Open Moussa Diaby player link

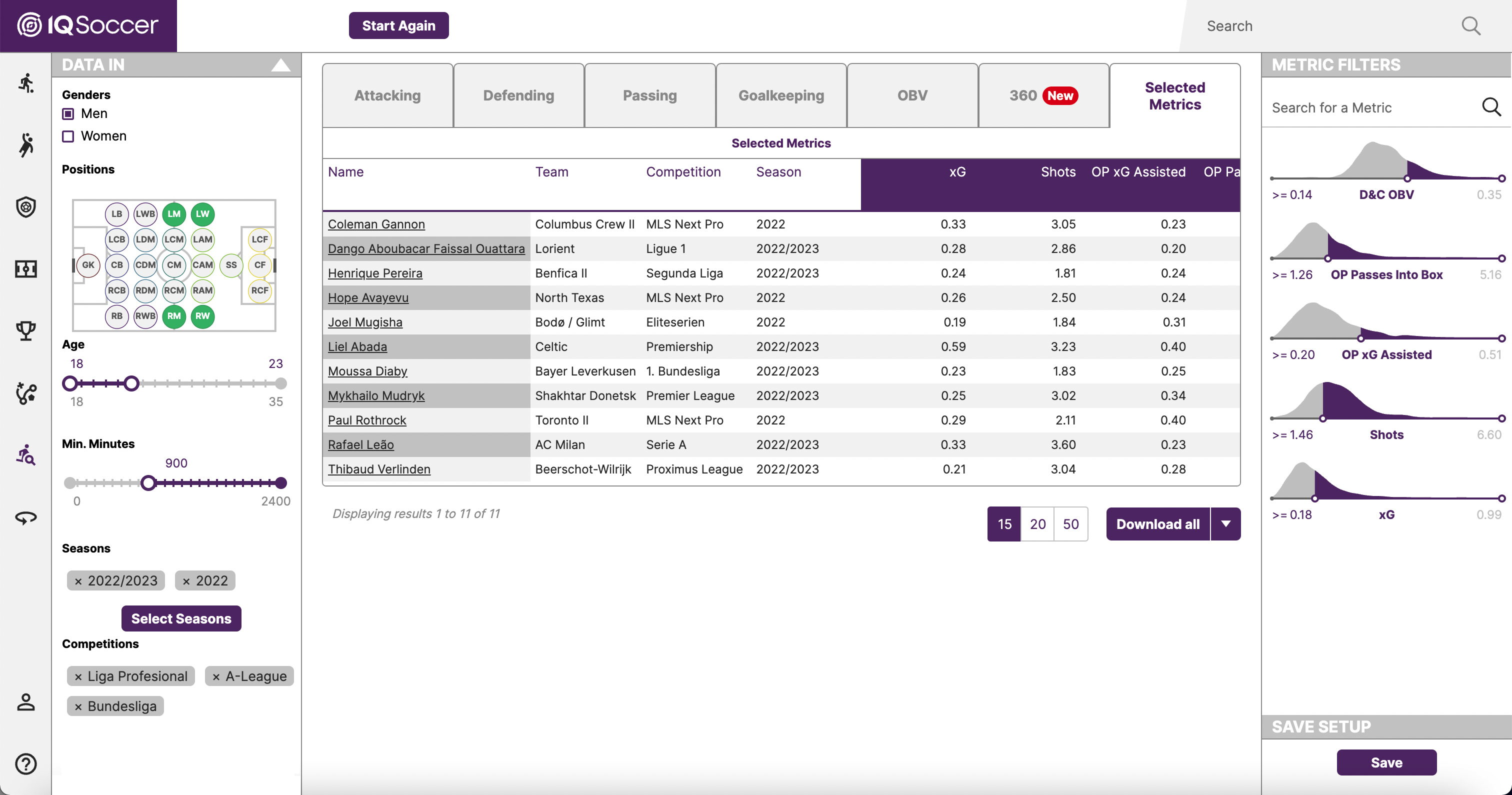[367, 371]
